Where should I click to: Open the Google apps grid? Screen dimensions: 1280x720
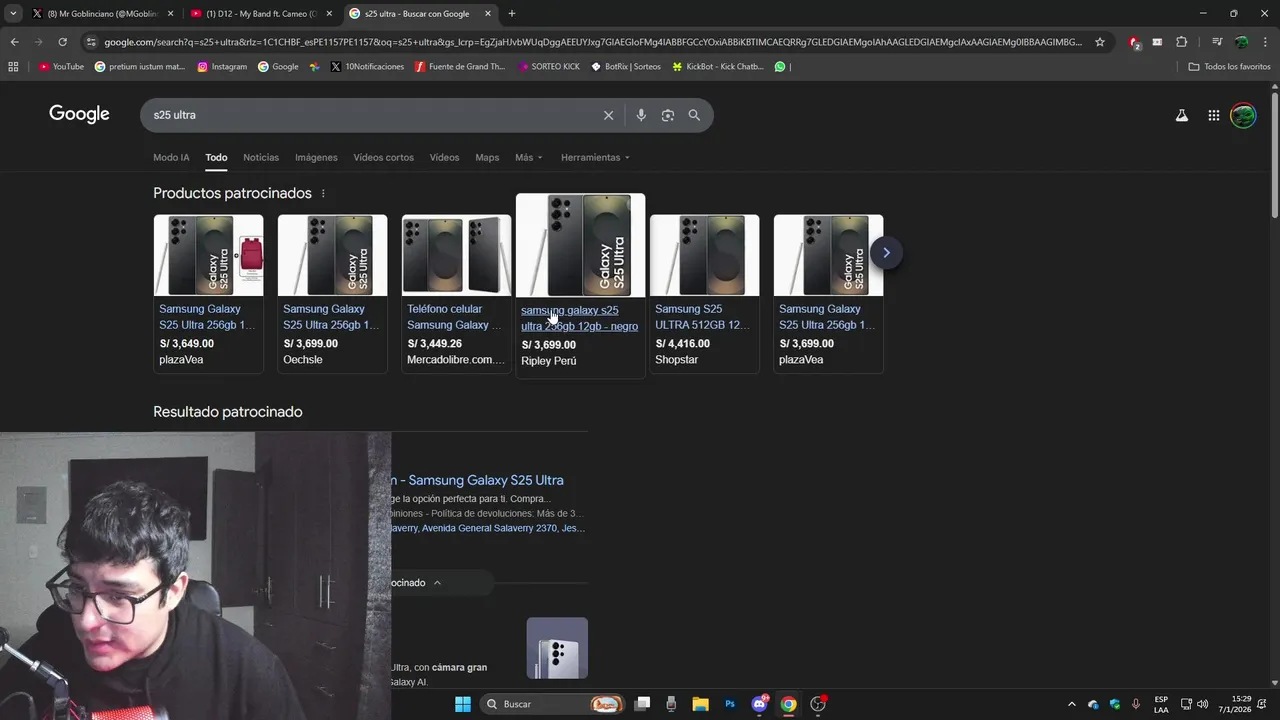coord(1213,115)
